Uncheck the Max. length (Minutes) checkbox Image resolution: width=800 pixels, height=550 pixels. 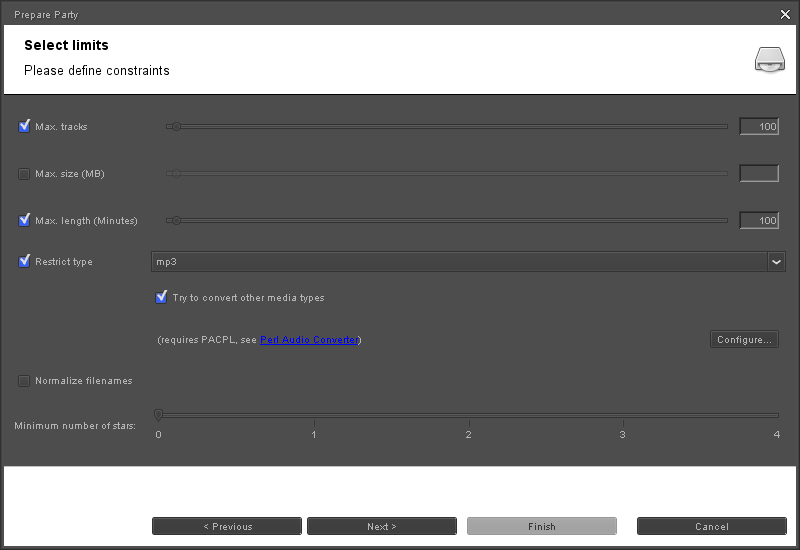[24, 220]
